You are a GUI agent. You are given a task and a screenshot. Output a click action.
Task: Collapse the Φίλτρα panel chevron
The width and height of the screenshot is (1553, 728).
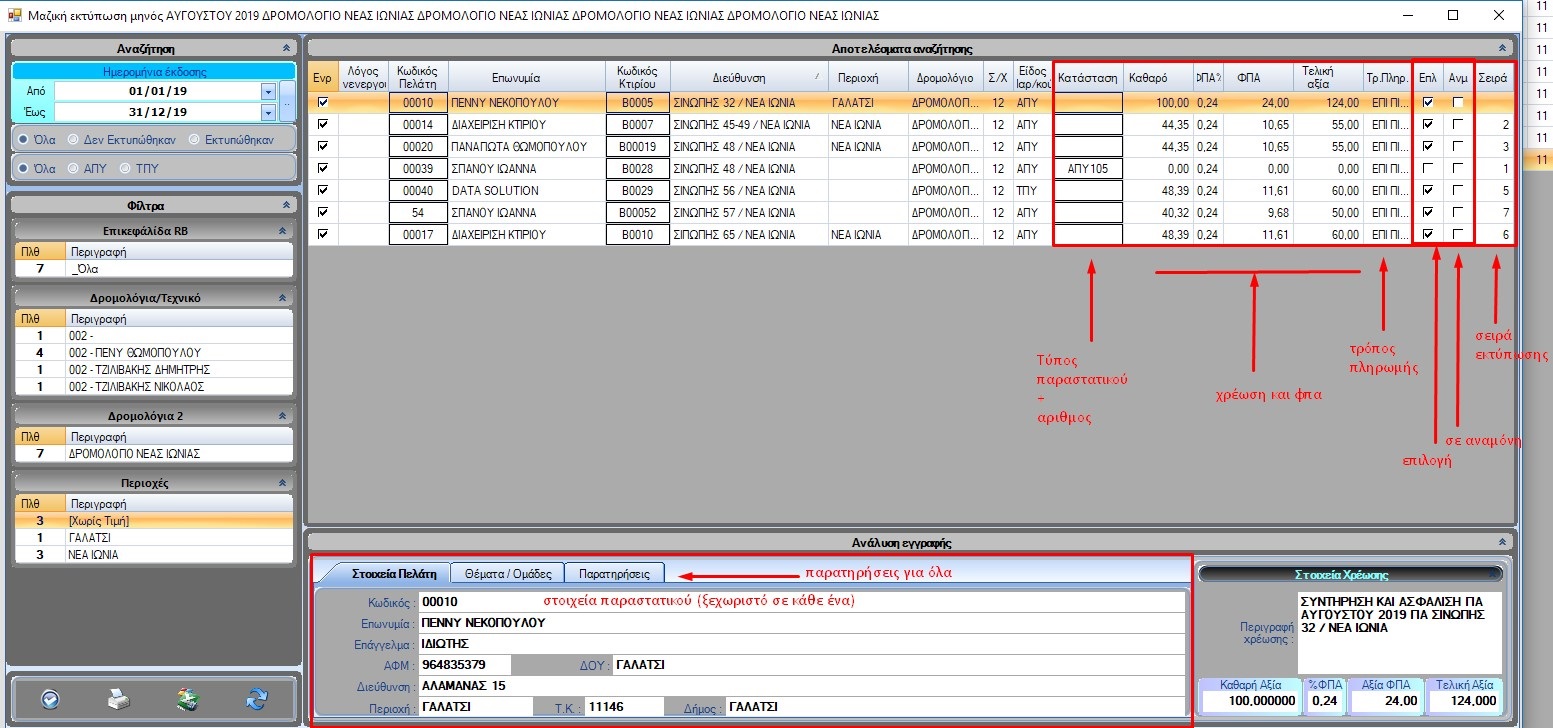coord(287,205)
